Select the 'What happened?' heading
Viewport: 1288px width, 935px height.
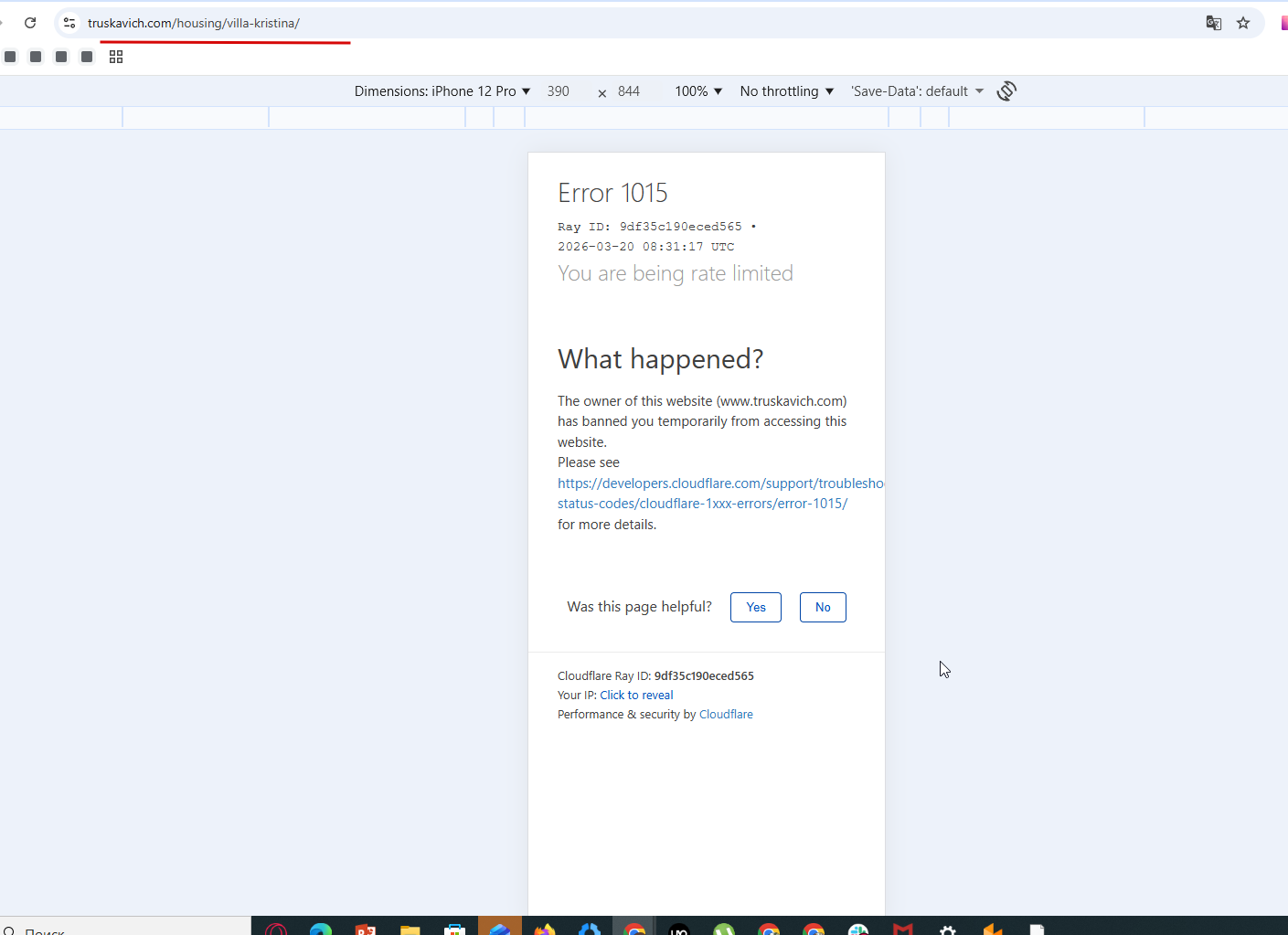pyautogui.click(x=660, y=359)
